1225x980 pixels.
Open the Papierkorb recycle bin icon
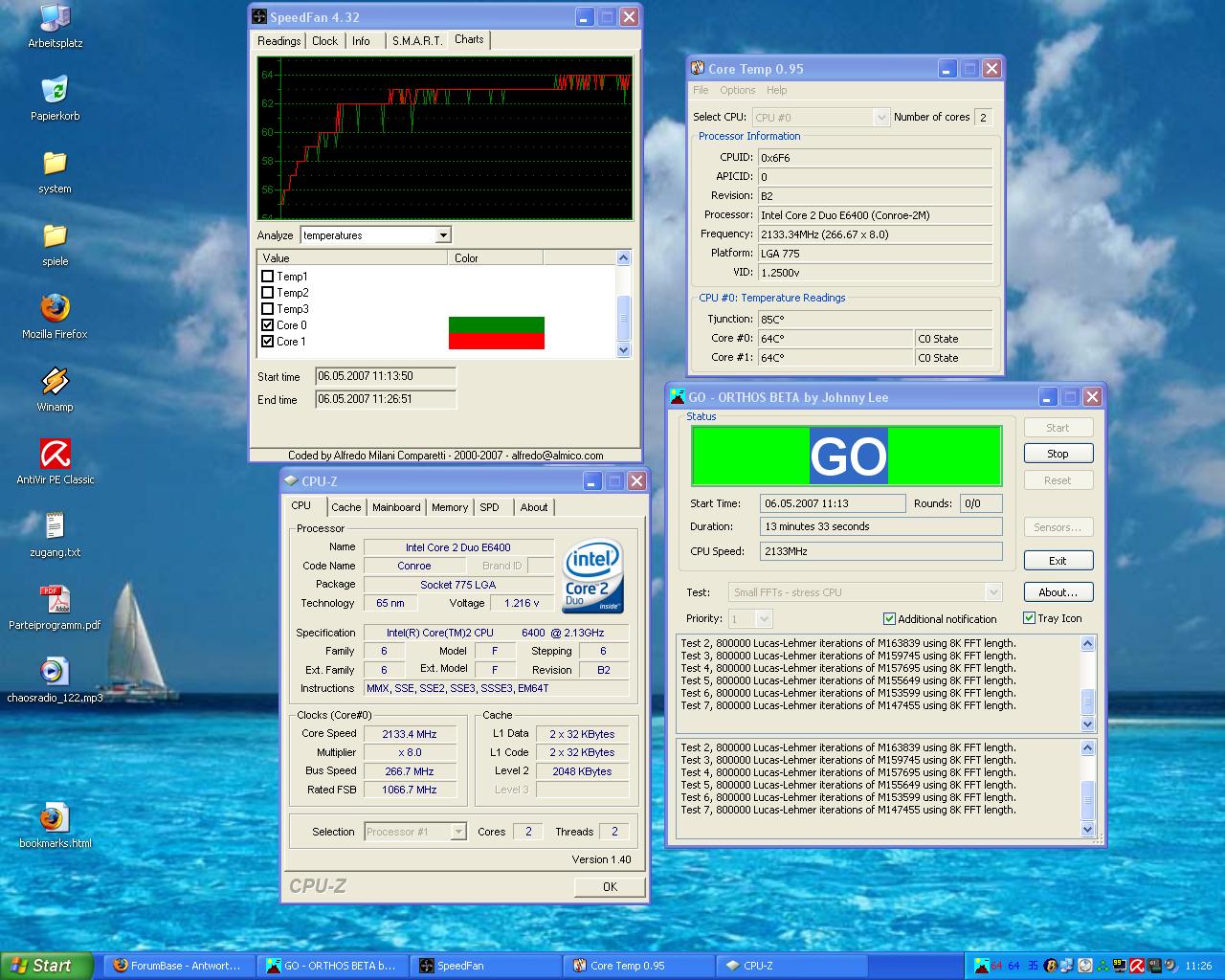tap(55, 99)
